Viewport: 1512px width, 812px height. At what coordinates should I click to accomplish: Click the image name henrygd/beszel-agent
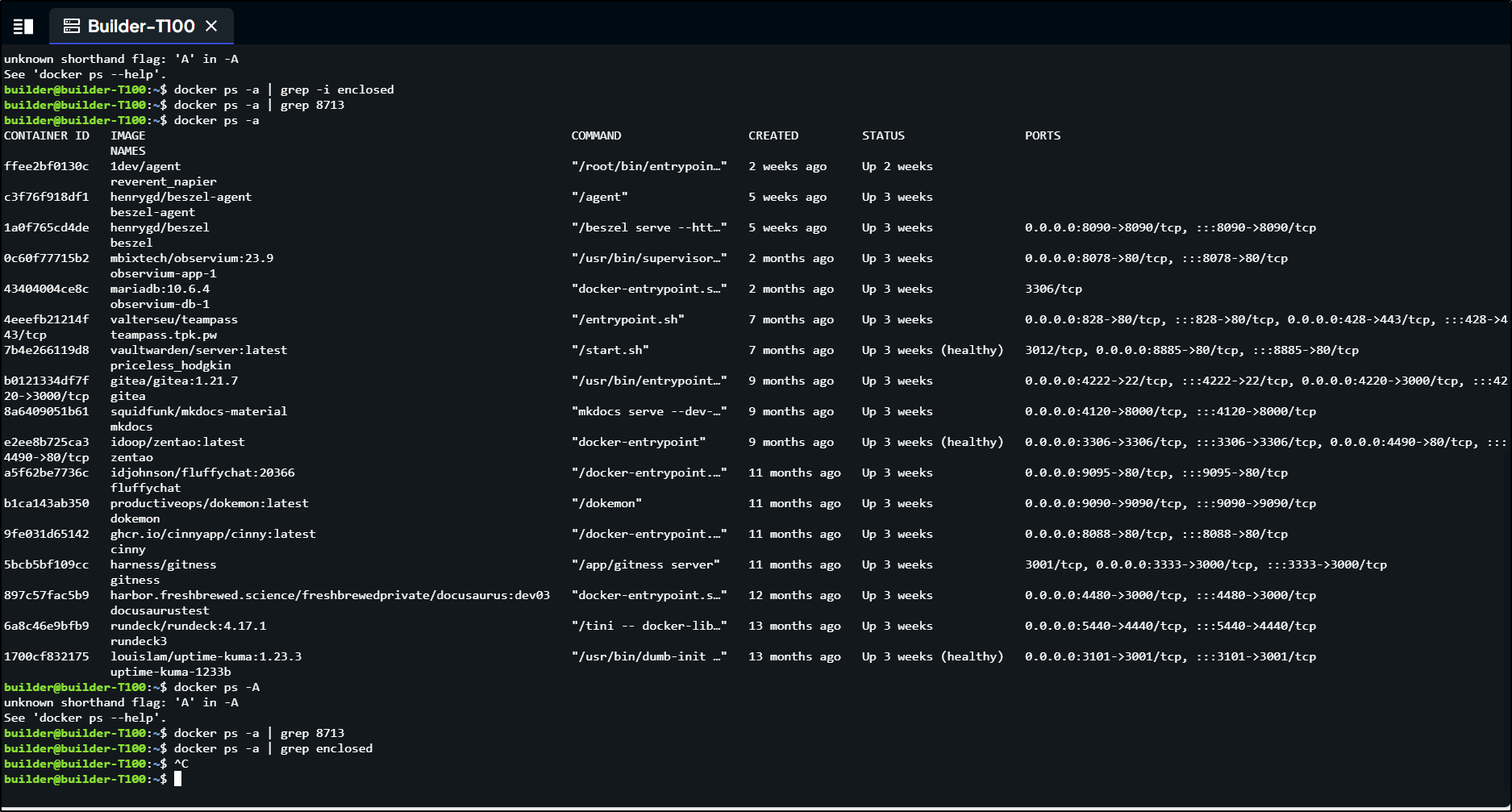(x=181, y=197)
